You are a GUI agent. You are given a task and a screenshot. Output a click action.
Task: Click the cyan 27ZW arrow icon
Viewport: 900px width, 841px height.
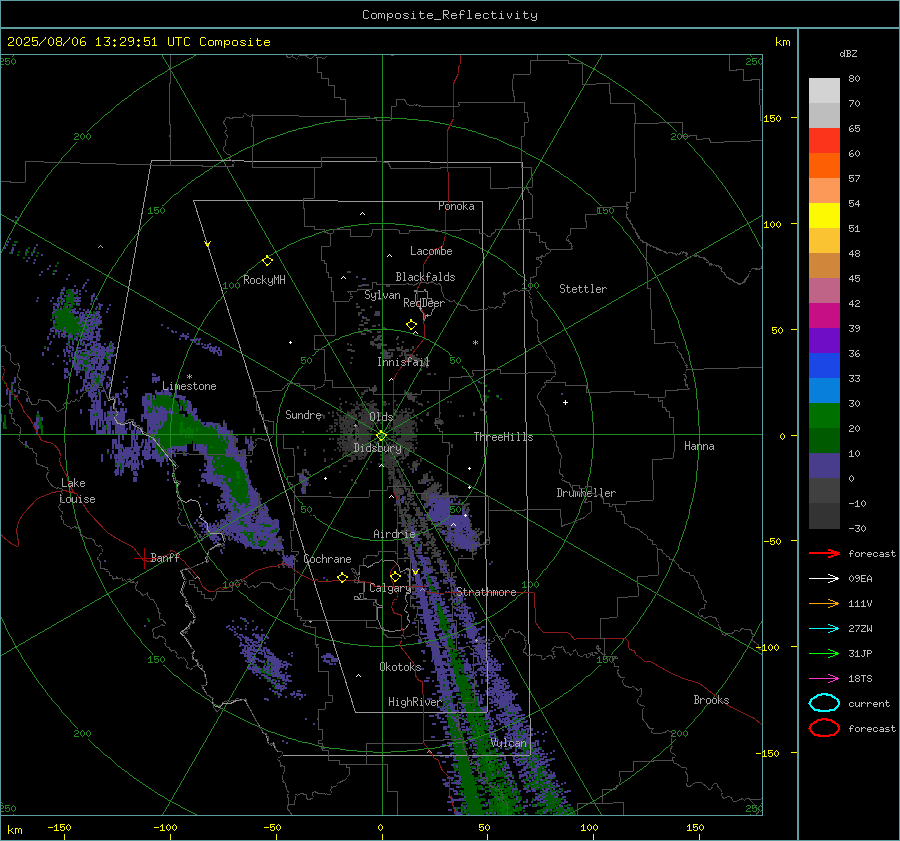[824, 628]
